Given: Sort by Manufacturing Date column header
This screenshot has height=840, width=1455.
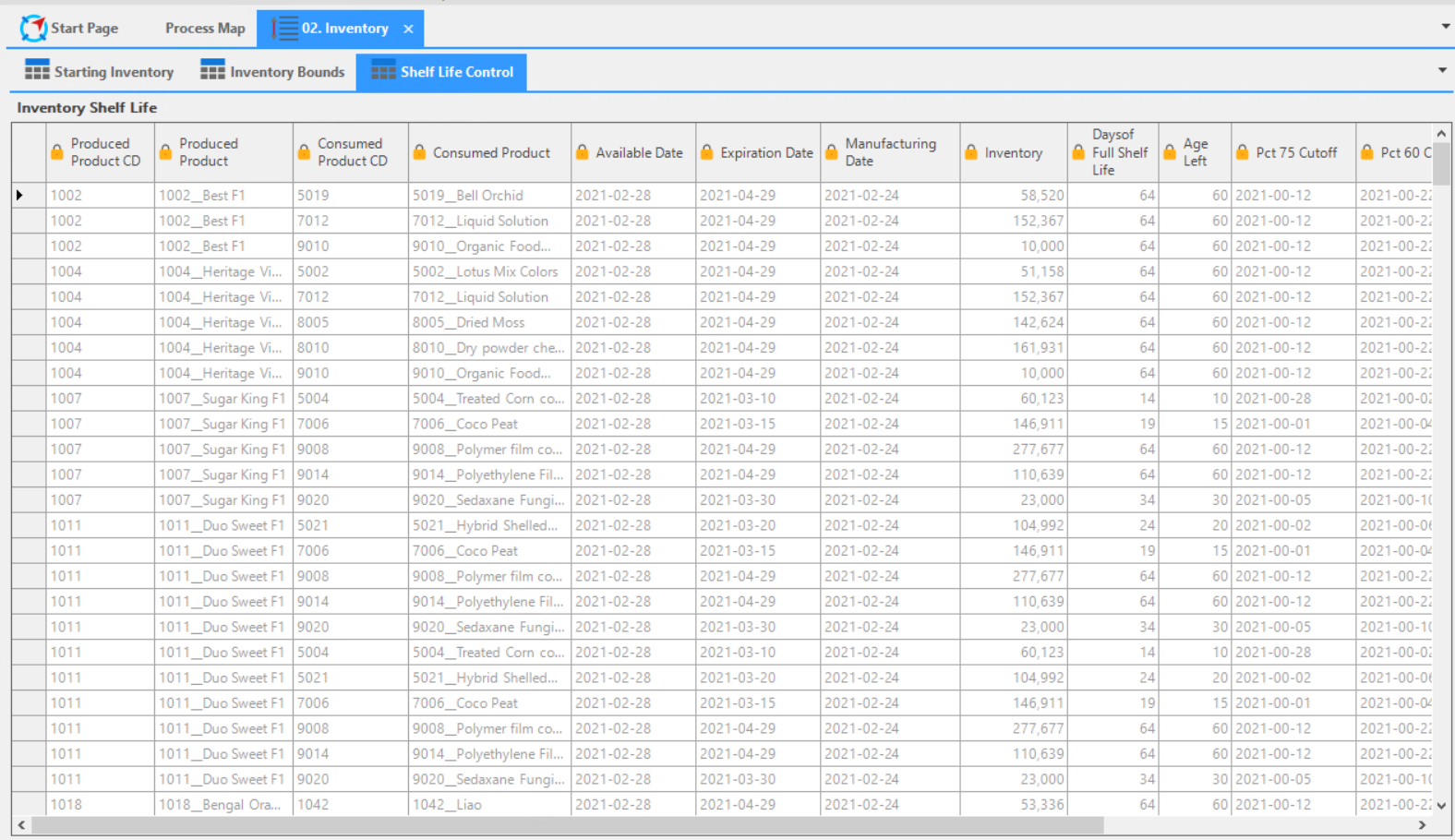Looking at the screenshot, I should point(890,152).
